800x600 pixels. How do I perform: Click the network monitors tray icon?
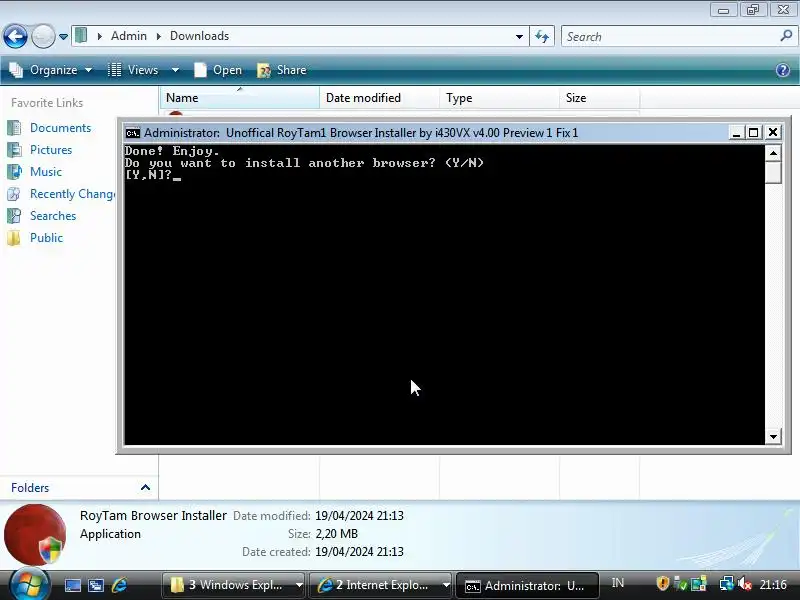point(727,583)
